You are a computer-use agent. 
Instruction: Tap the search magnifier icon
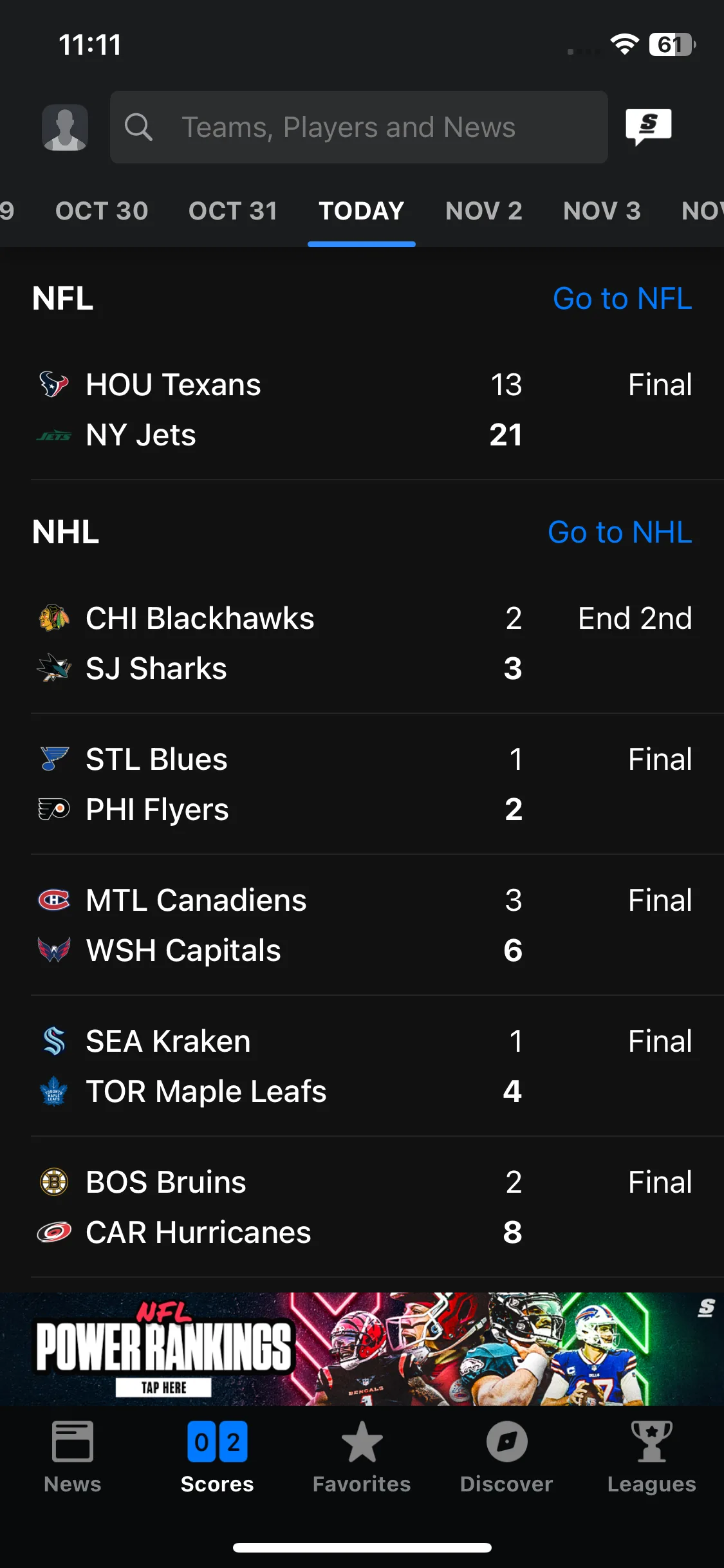point(138,127)
